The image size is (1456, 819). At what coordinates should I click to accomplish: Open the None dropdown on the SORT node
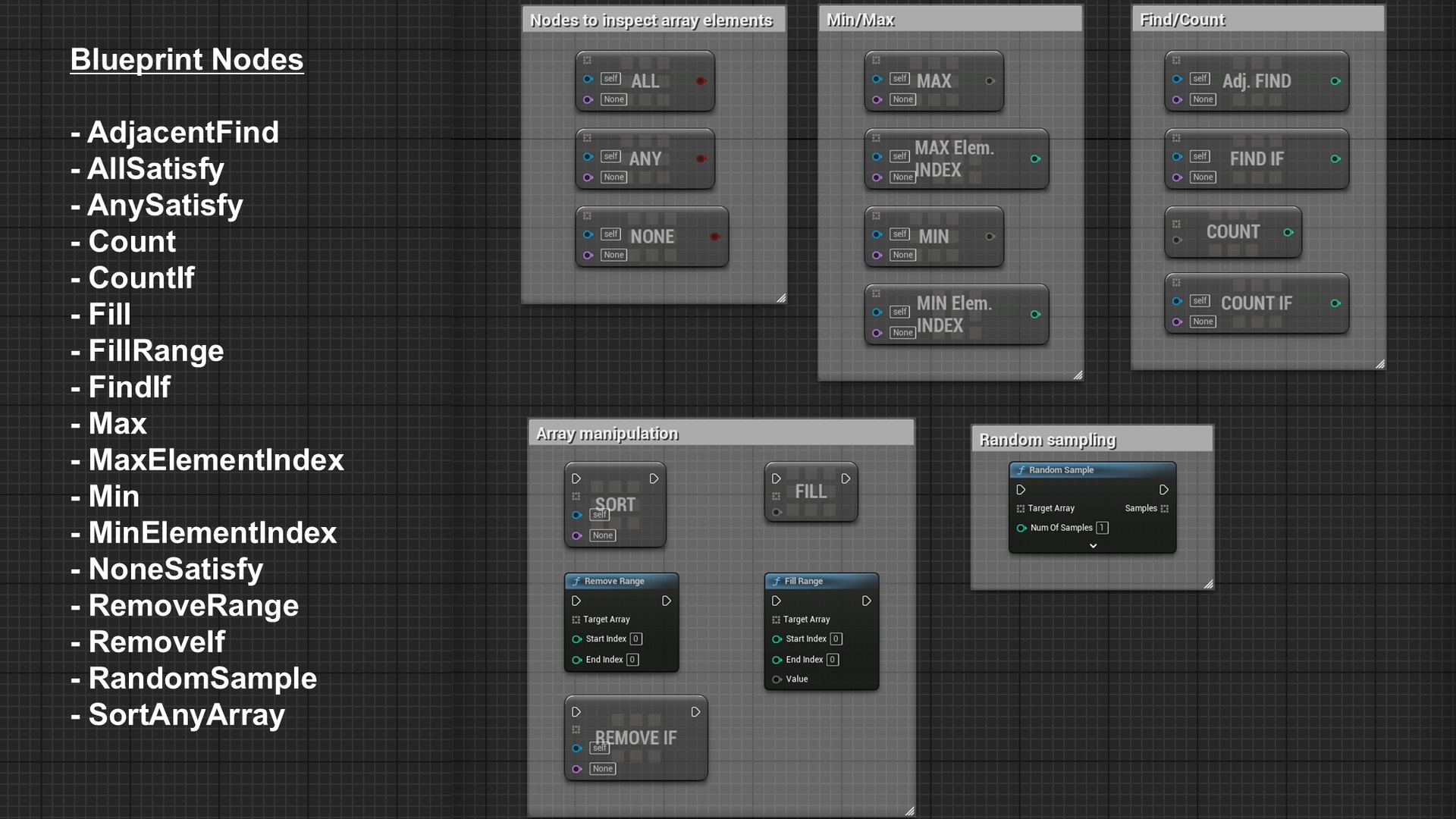pyautogui.click(x=603, y=535)
